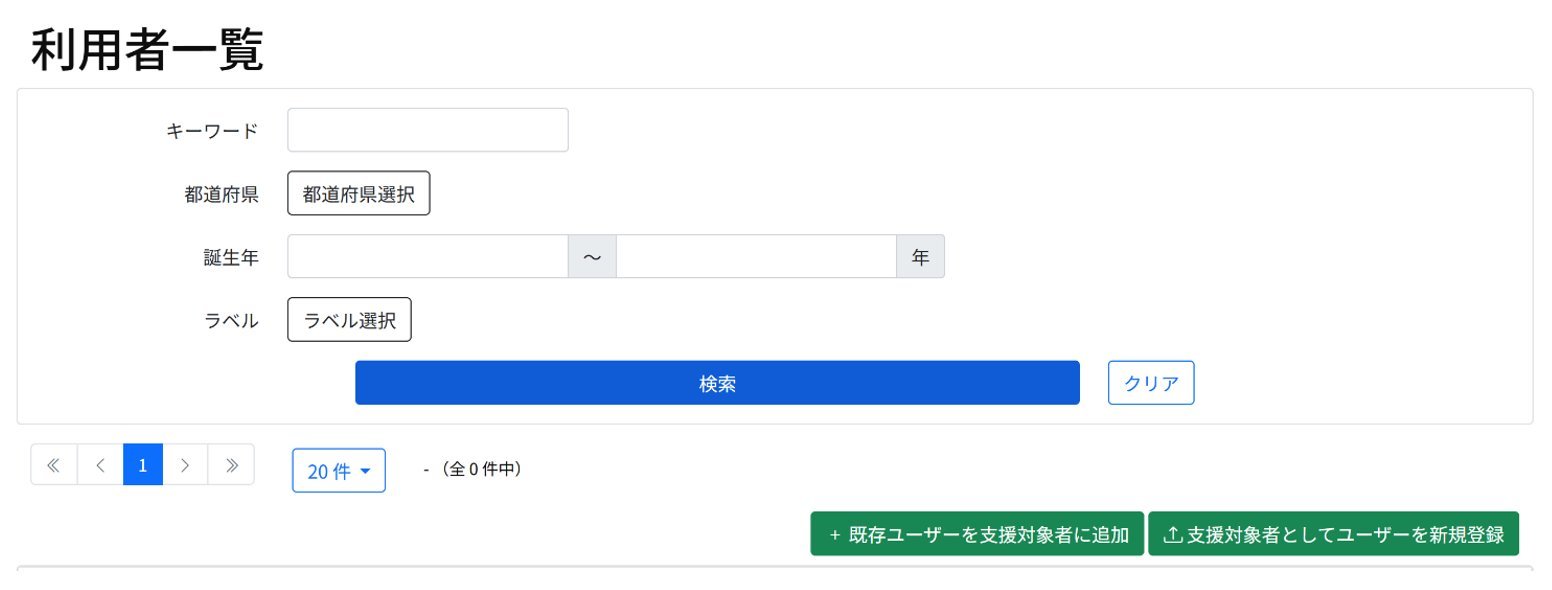Click the 誕生年 field label
Image resolution: width=1552 pixels, height=590 pixels.
[x=231, y=257]
